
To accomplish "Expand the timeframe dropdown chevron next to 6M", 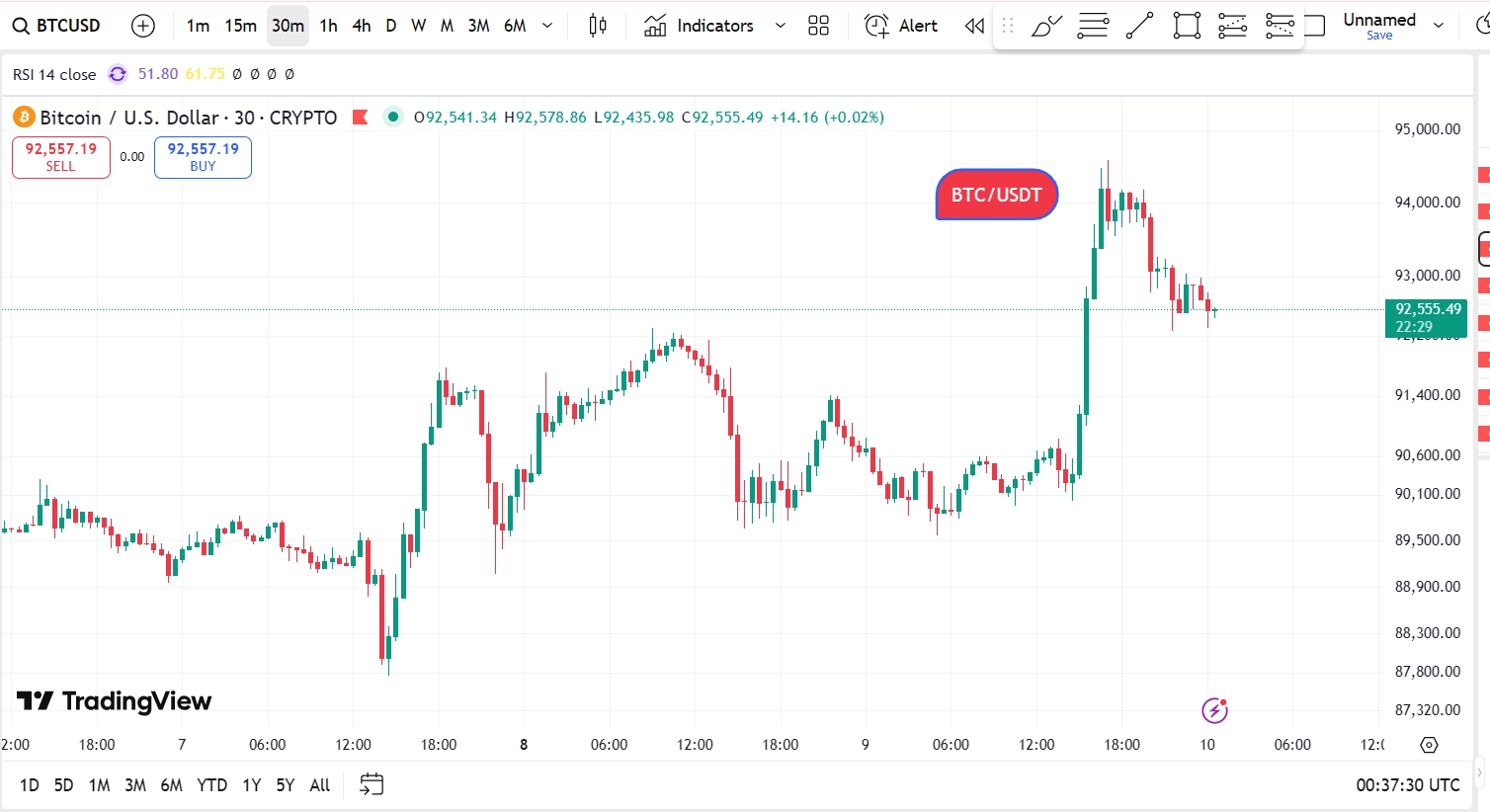I will point(546,25).
